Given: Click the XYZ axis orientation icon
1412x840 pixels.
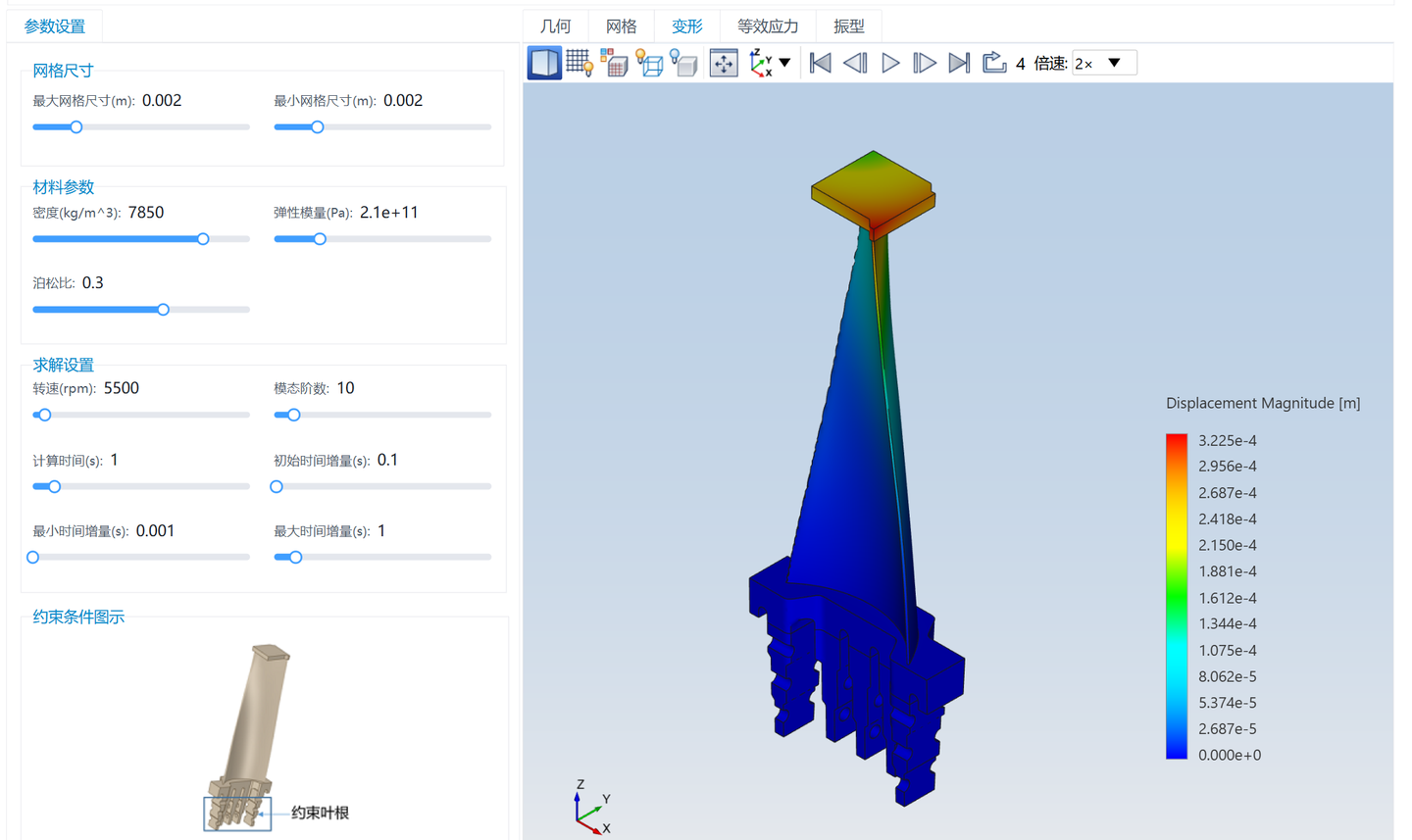Looking at the screenshot, I should point(761,63).
